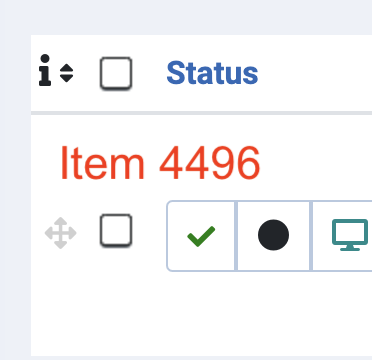372x360 pixels.
Task: Toggle published state via green check
Action: pos(201,236)
